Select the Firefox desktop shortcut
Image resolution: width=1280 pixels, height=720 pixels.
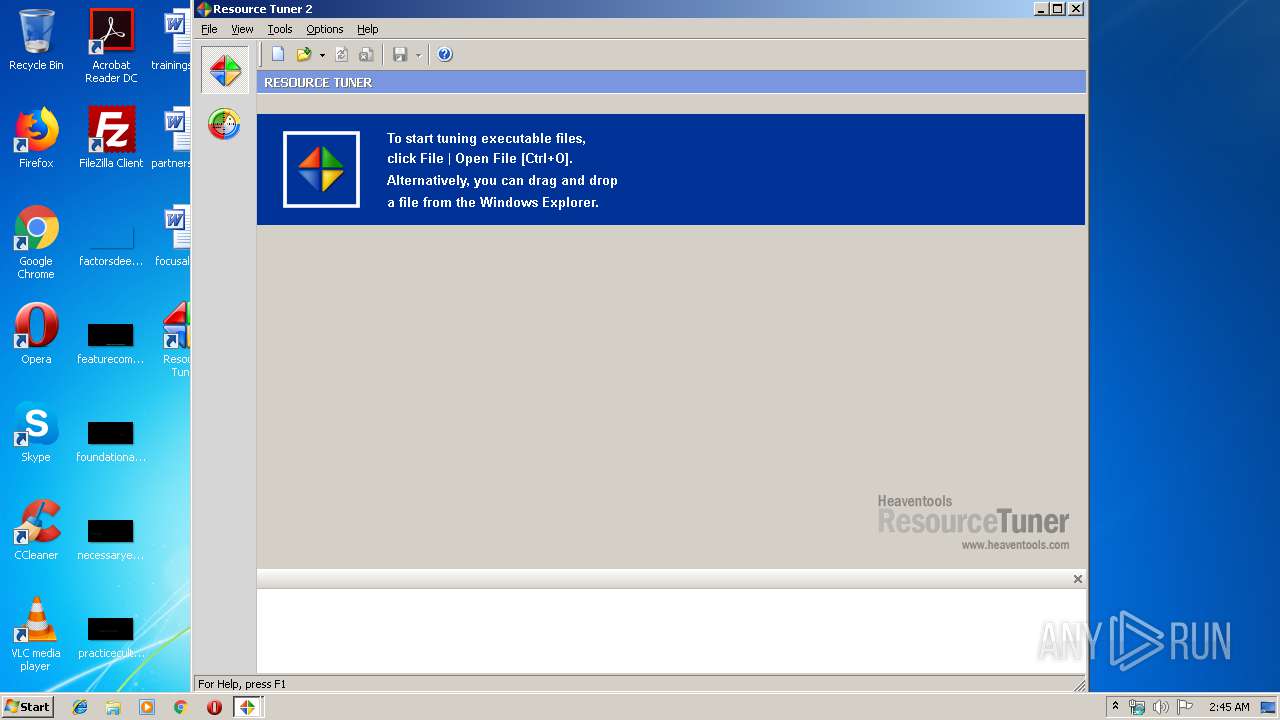(x=36, y=138)
